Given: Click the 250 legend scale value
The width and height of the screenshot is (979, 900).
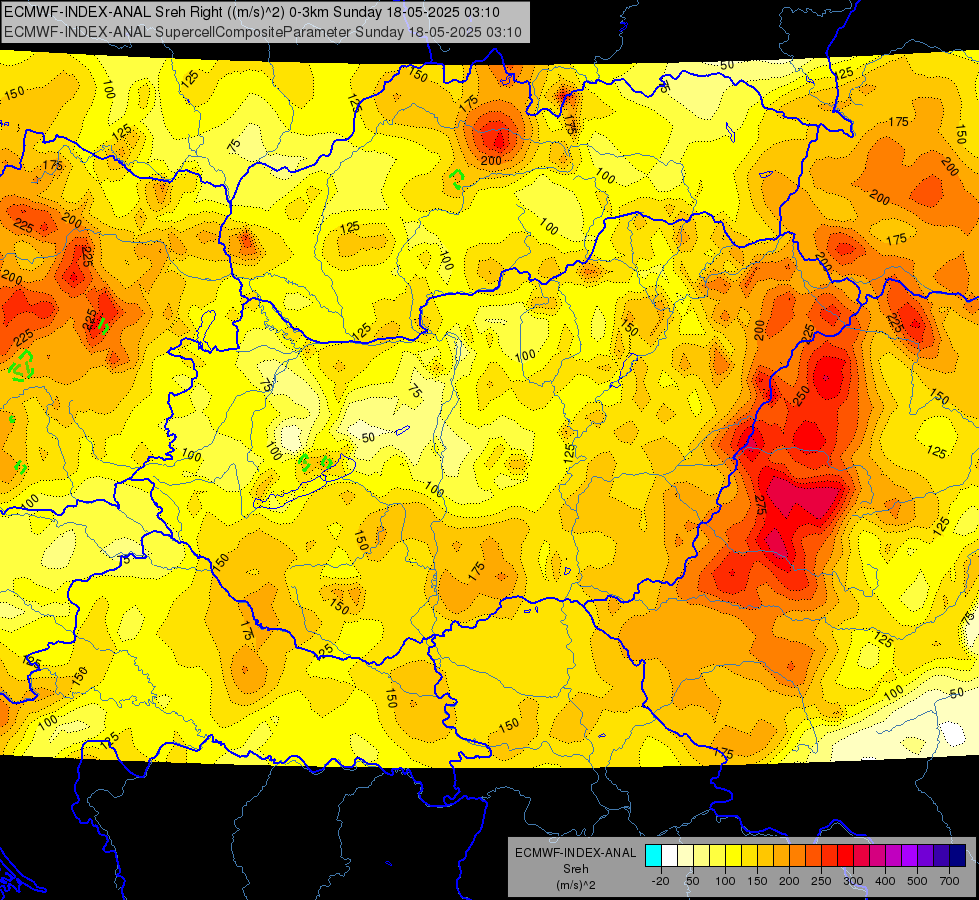Looking at the screenshot, I should point(821,881).
